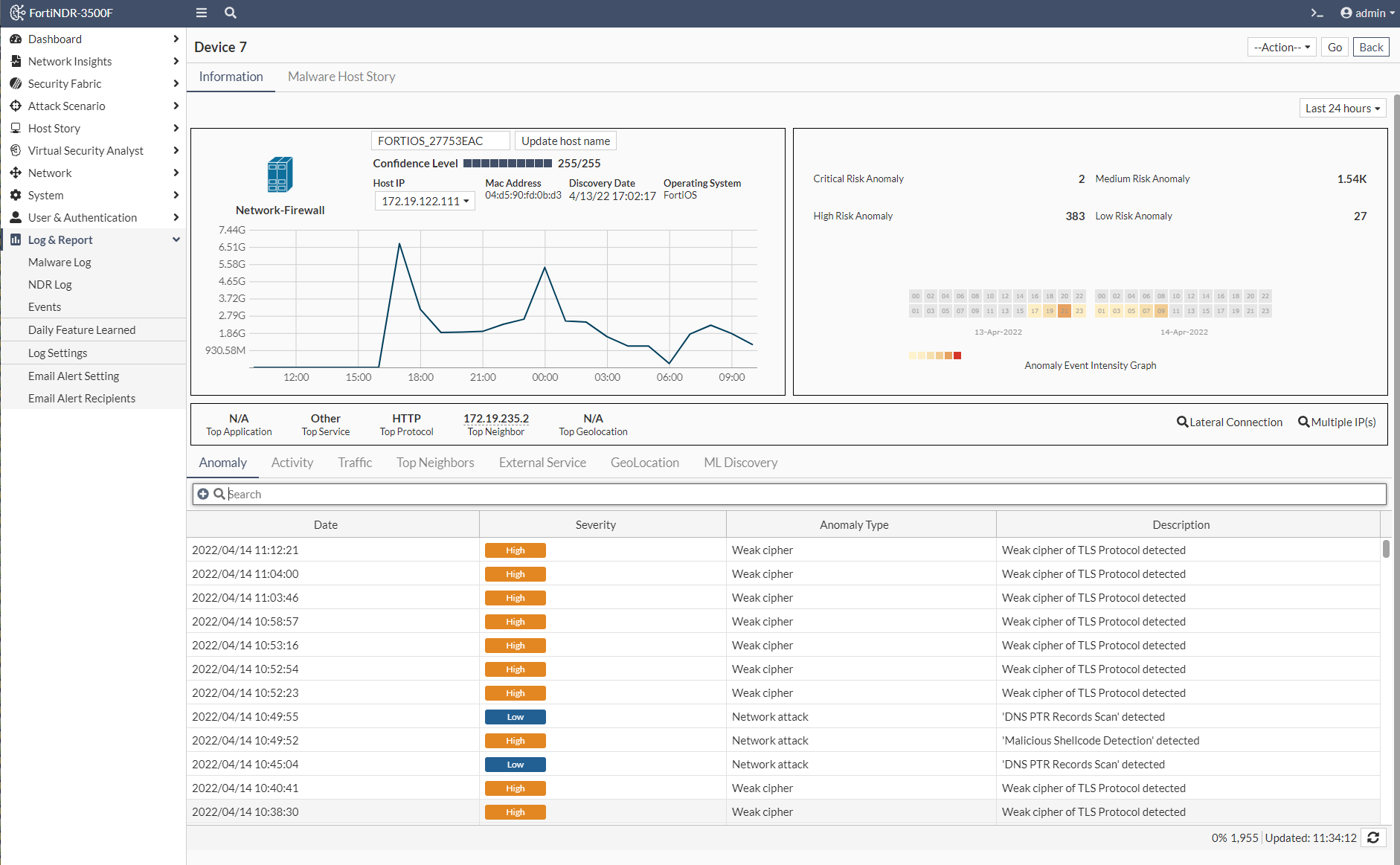Open the Security Fabric sidebar icon

(16, 83)
